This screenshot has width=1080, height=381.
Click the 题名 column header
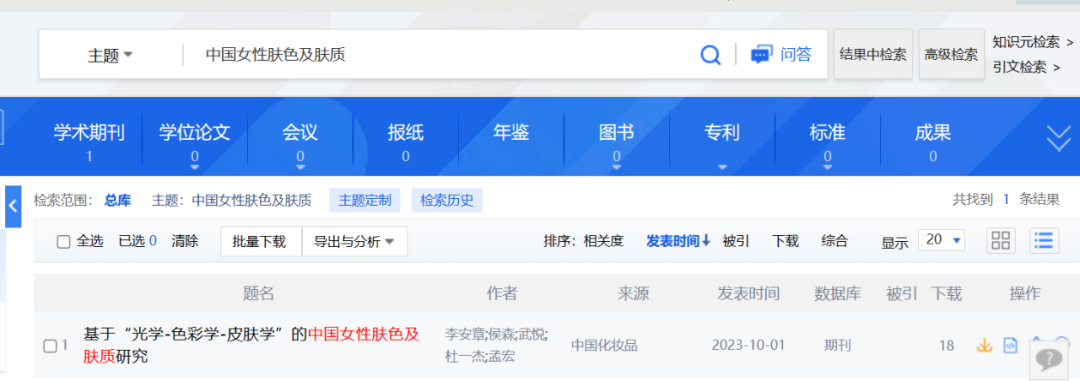258,294
